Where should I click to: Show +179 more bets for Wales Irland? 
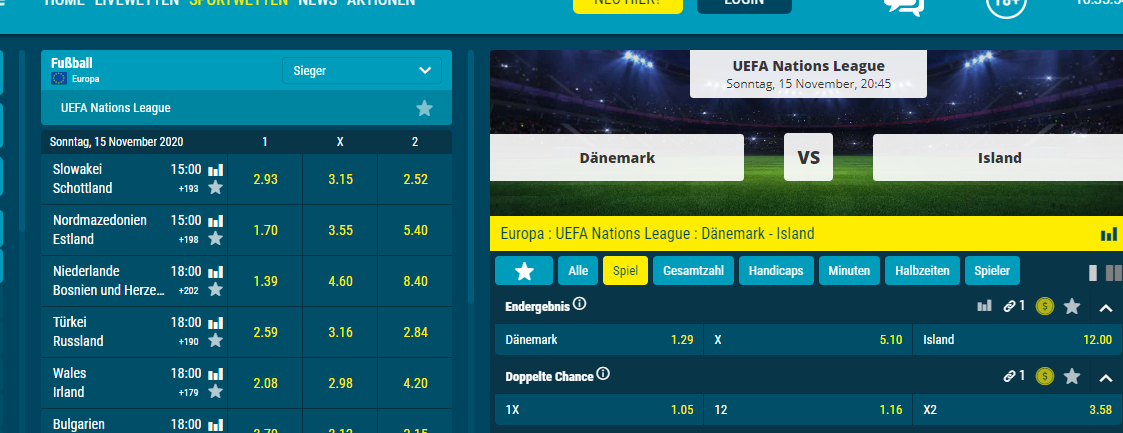(188, 392)
